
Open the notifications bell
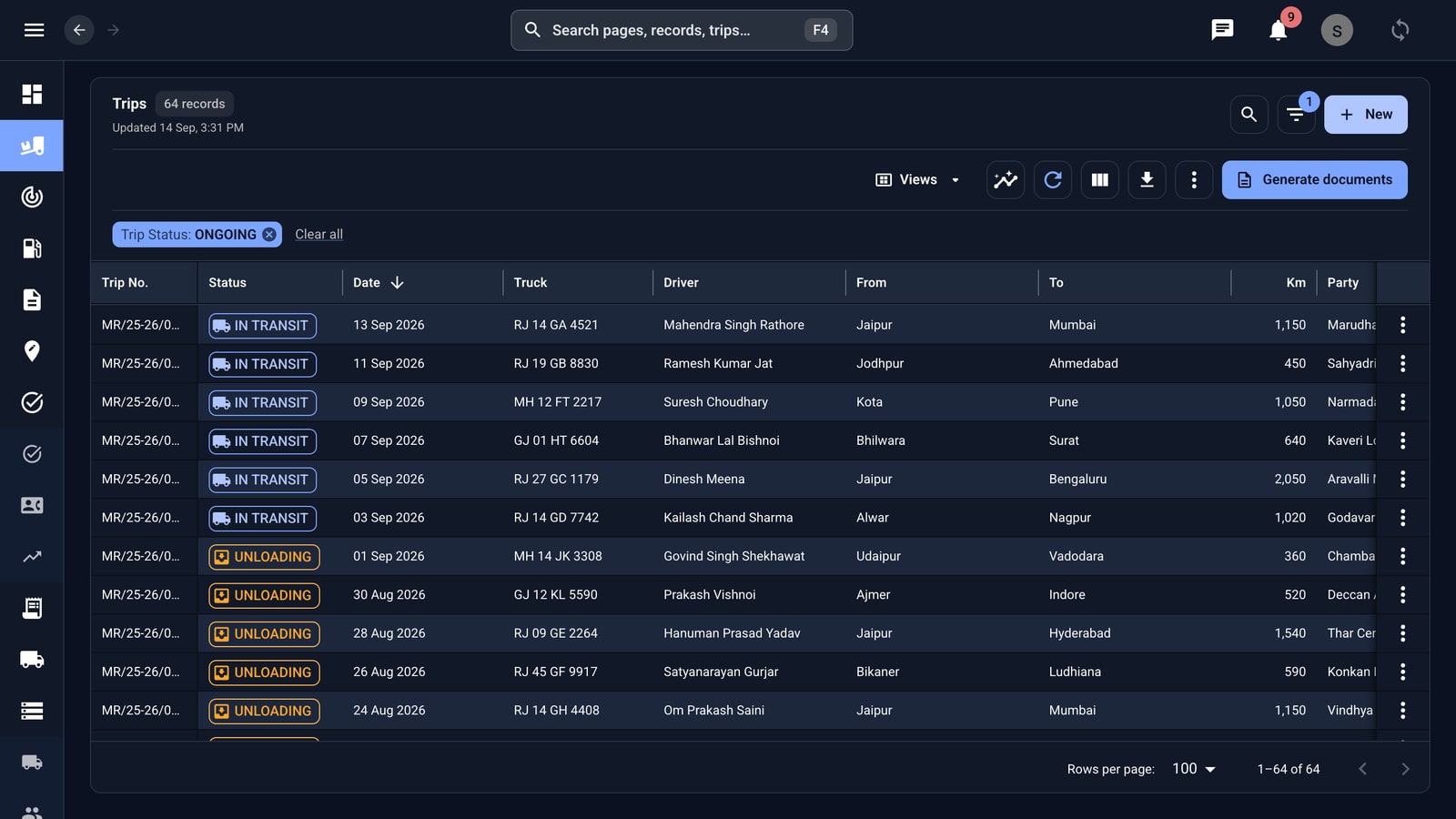coord(1278,31)
